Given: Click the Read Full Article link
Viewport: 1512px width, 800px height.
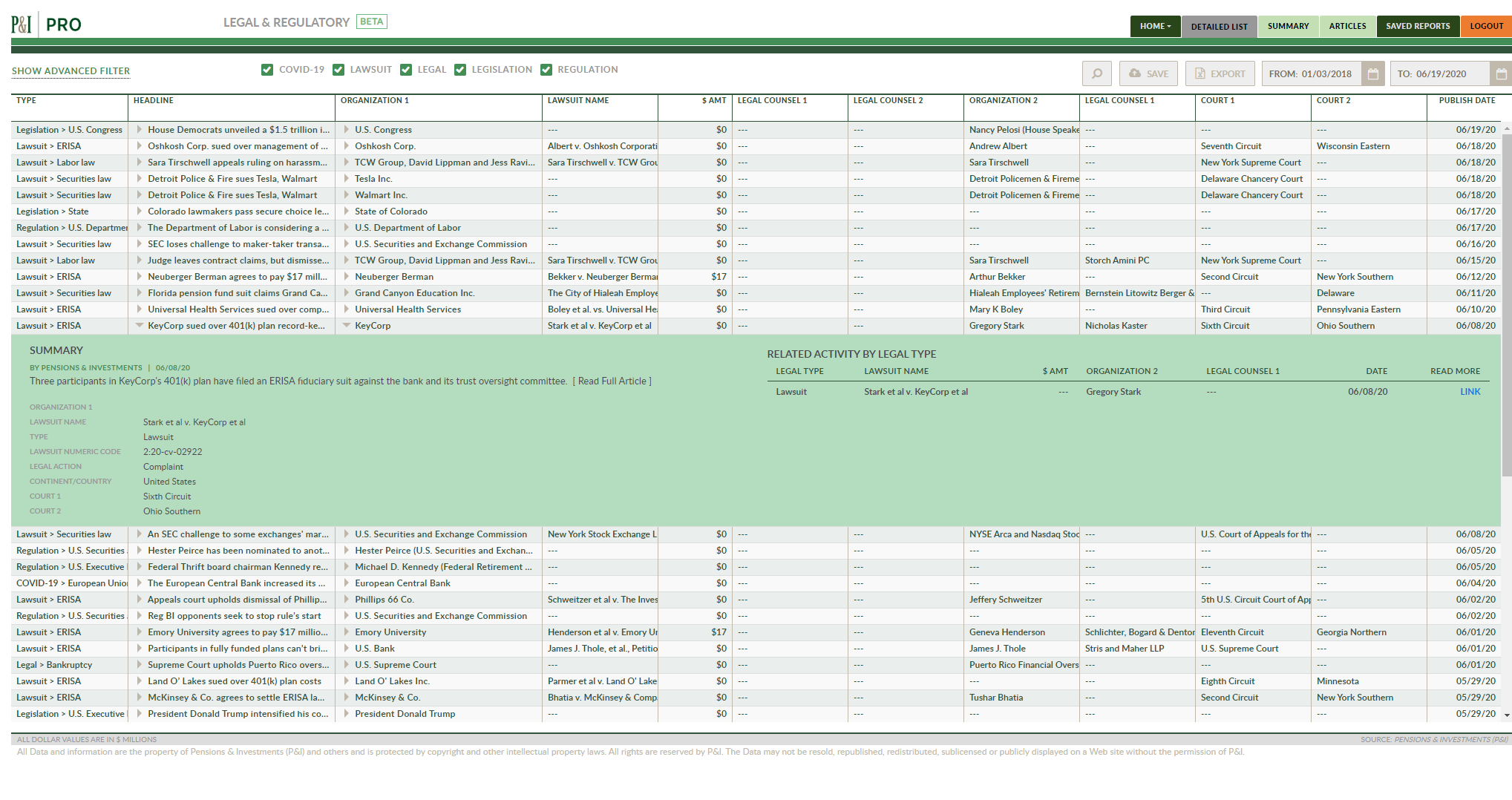Looking at the screenshot, I should (x=612, y=381).
